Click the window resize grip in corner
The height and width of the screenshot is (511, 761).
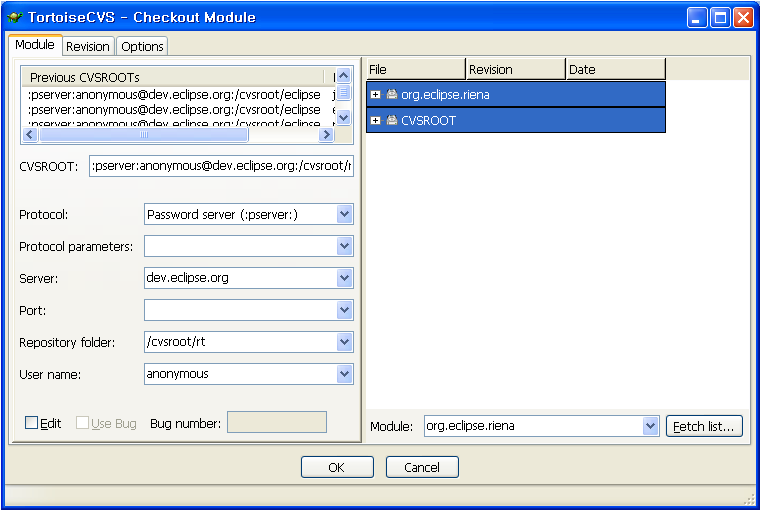(x=750, y=499)
